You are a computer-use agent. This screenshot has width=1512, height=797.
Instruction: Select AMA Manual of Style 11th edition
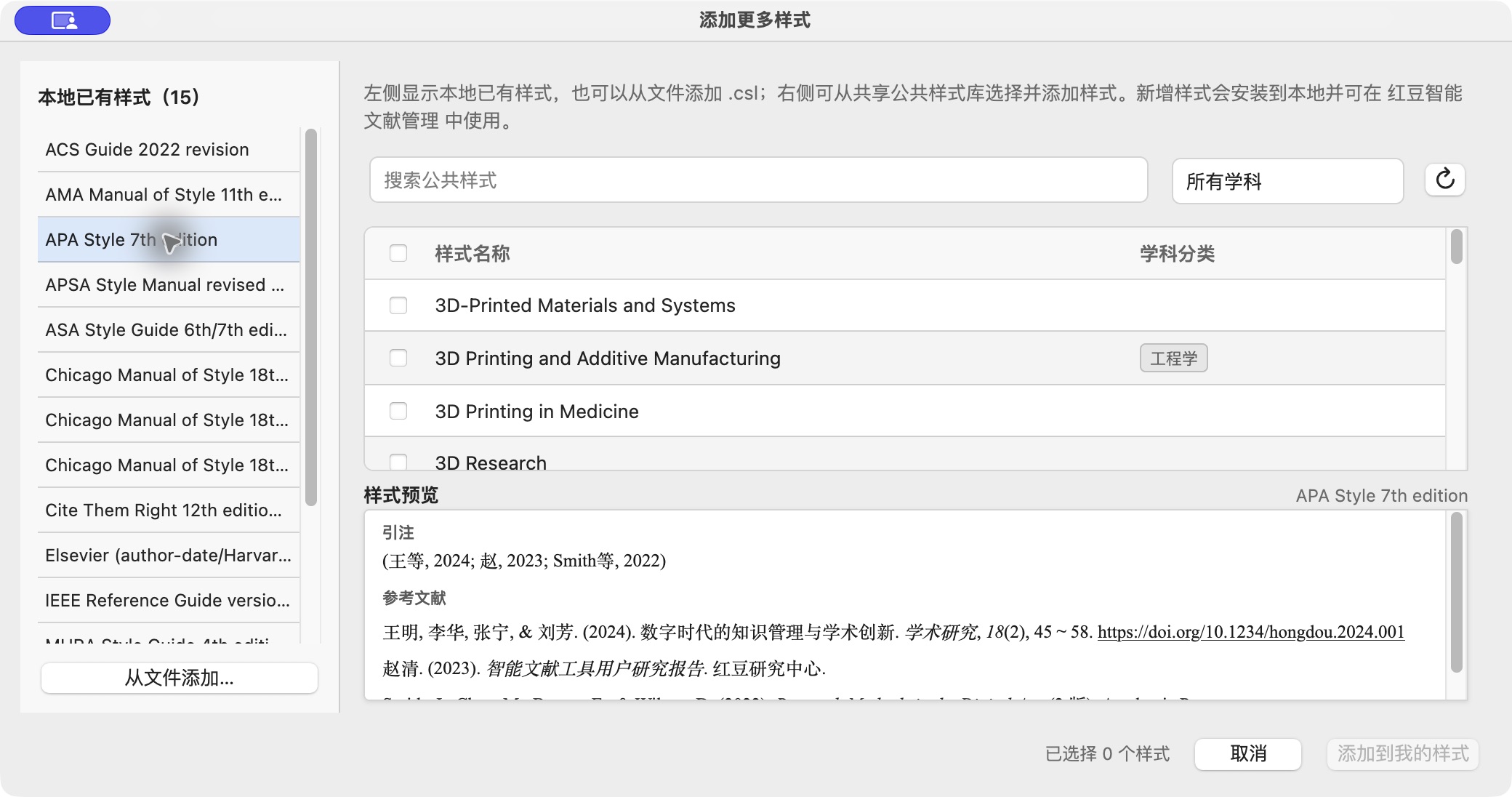click(x=169, y=194)
